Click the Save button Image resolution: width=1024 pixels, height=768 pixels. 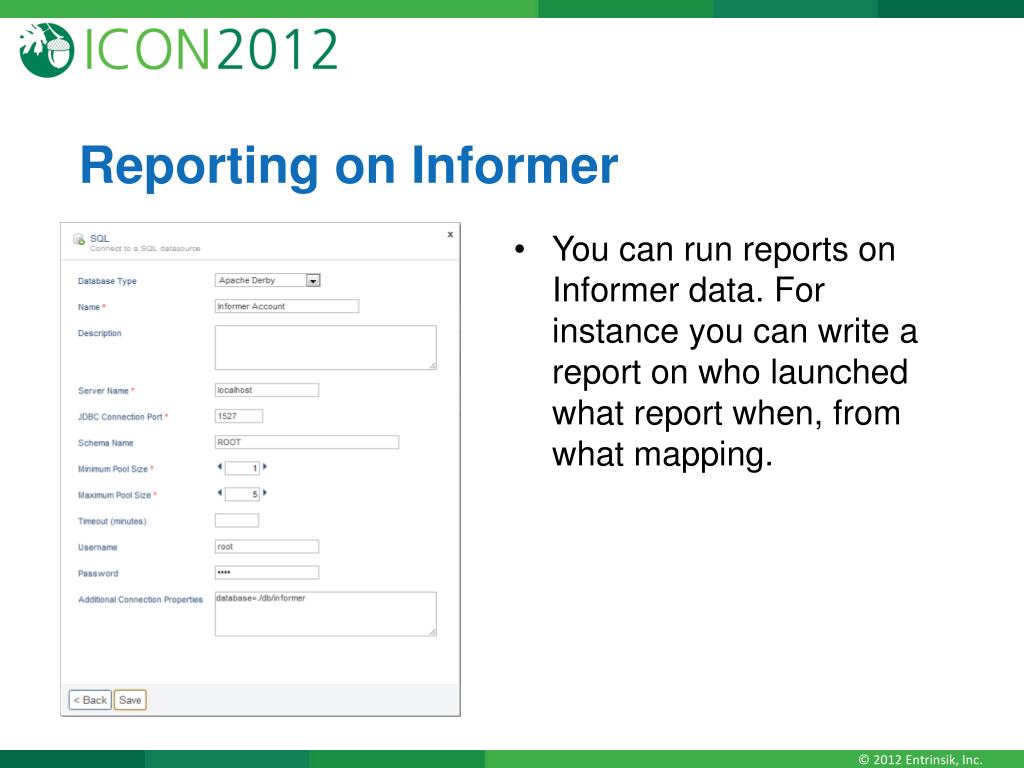click(130, 700)
